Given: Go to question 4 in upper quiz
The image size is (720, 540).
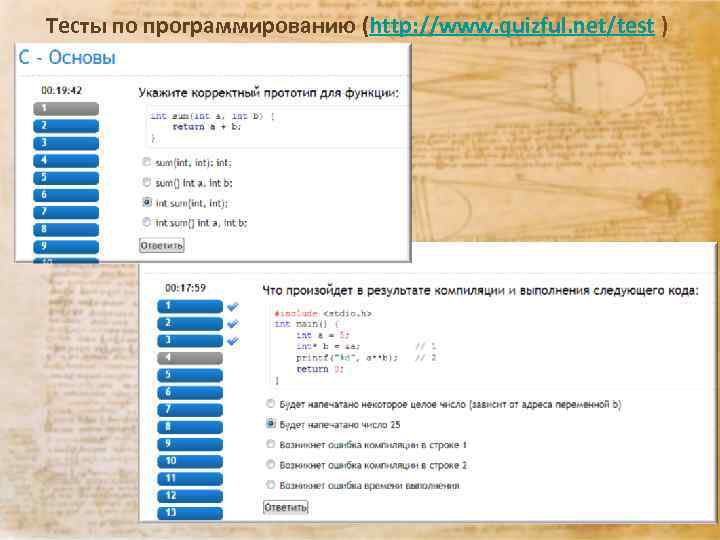Looking at the screenshot, I should [66, 160].
